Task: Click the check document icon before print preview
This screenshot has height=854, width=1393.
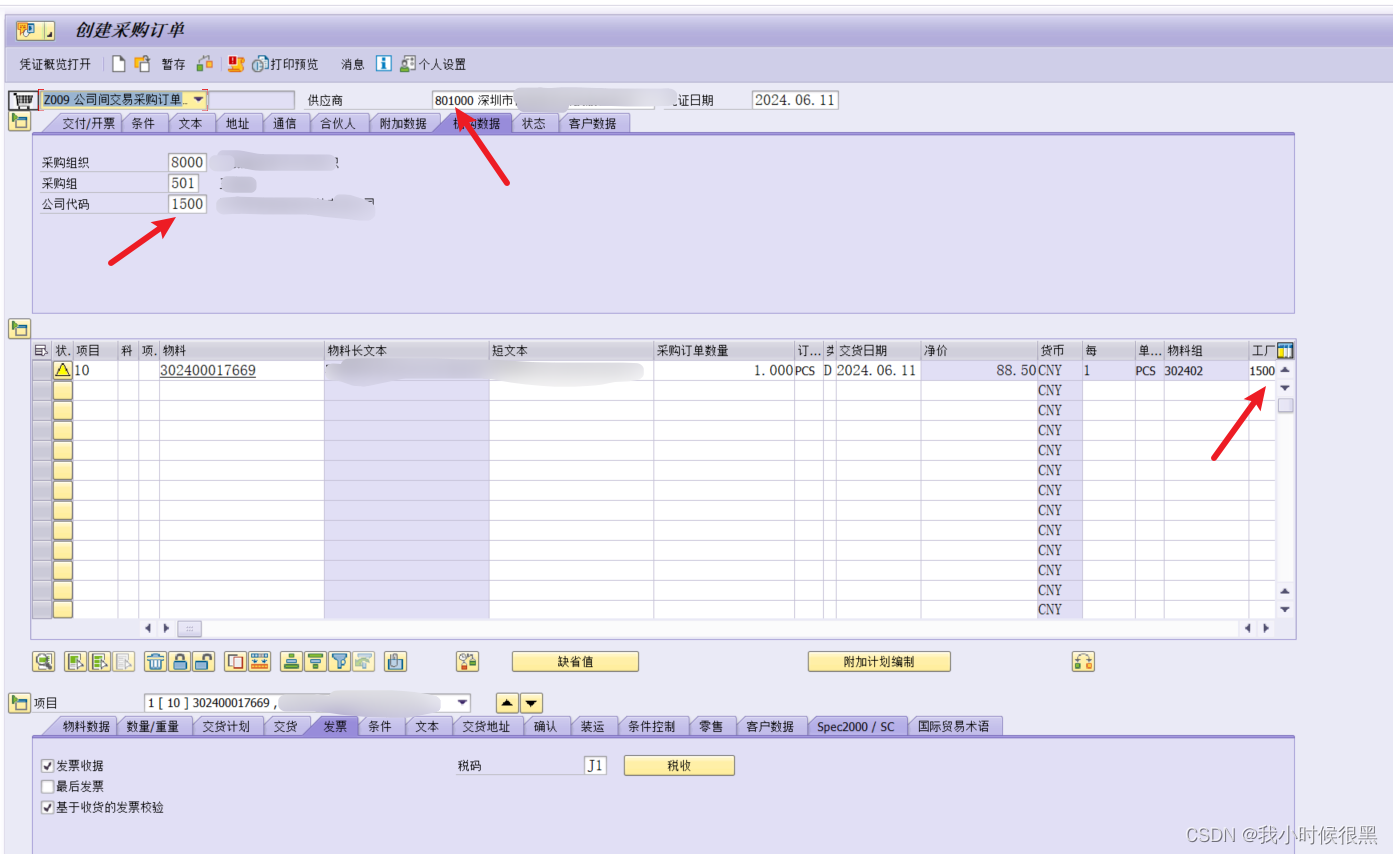Action: (235, 64)
